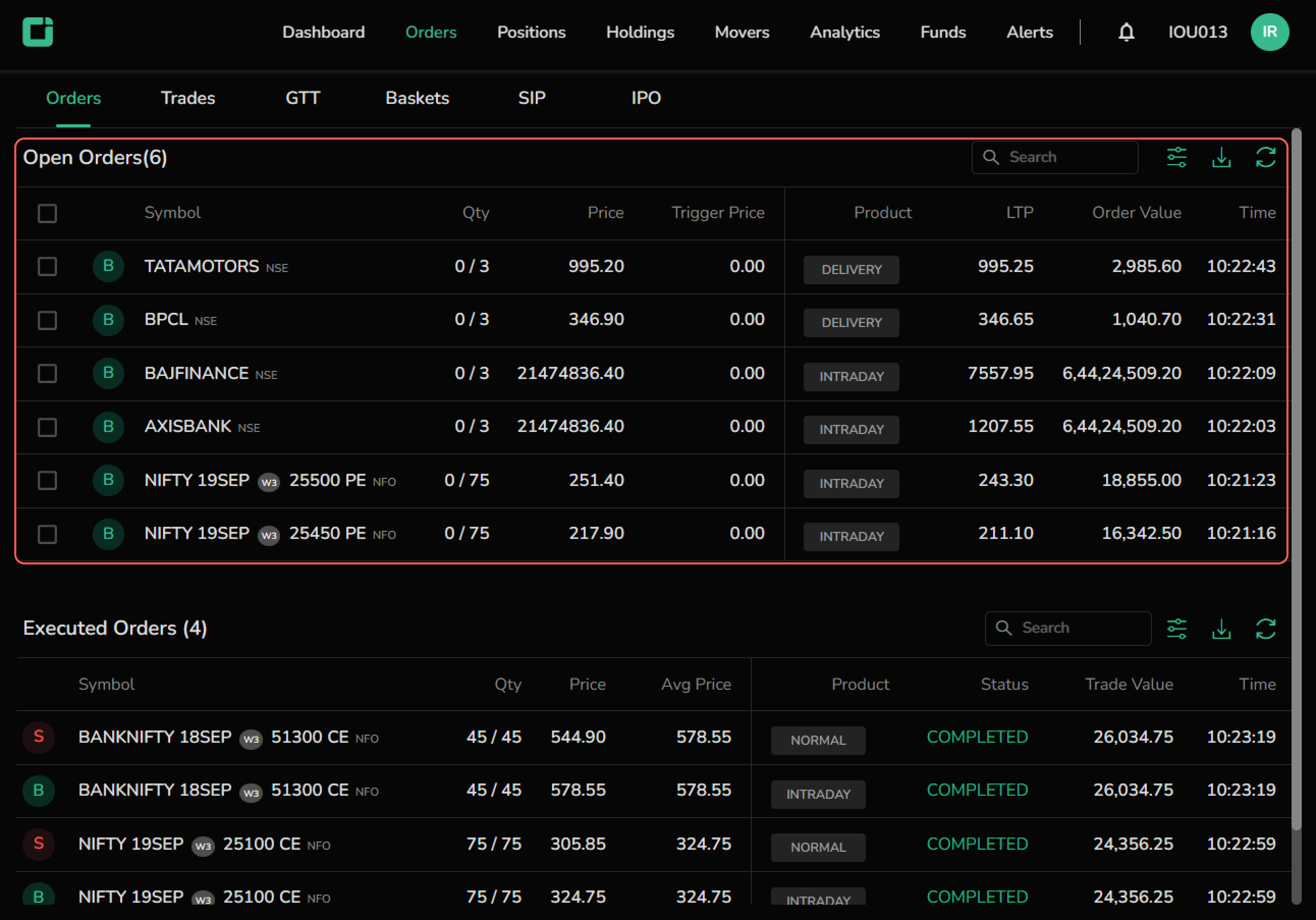Switch to the GTT tab
The image size is (1316, 920).
(303, 98)
